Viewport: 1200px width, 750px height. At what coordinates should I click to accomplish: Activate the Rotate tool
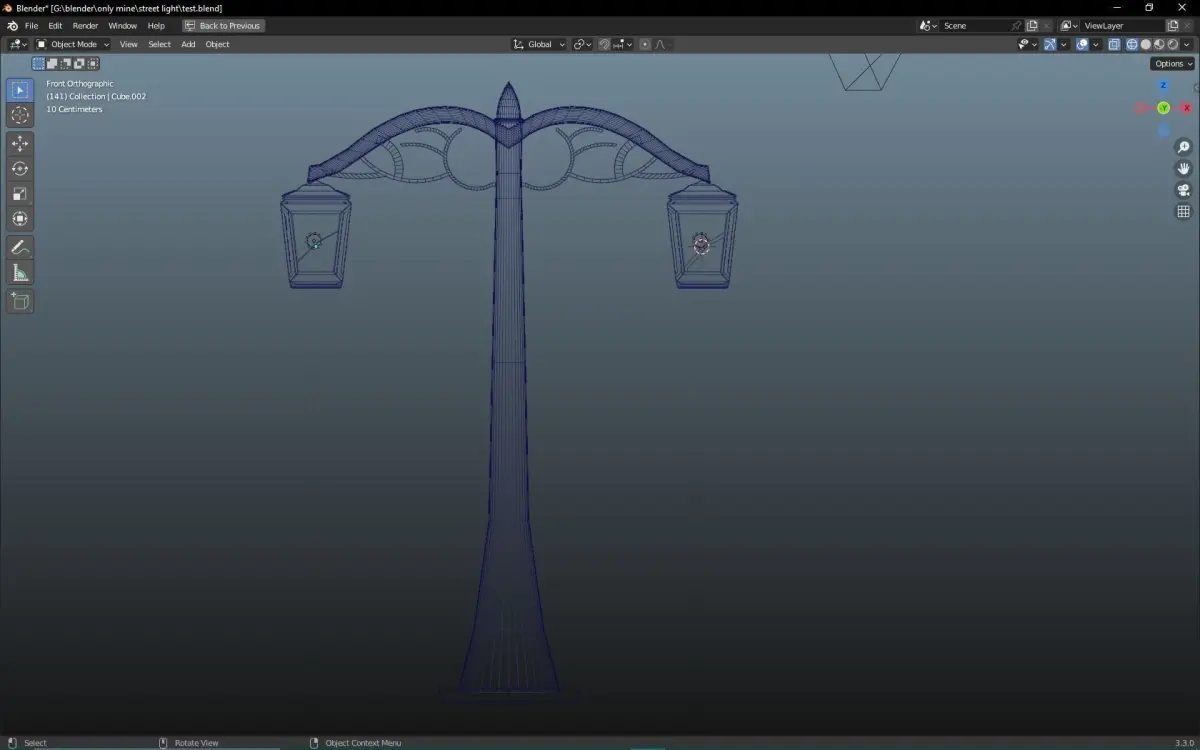coord(20,169)
